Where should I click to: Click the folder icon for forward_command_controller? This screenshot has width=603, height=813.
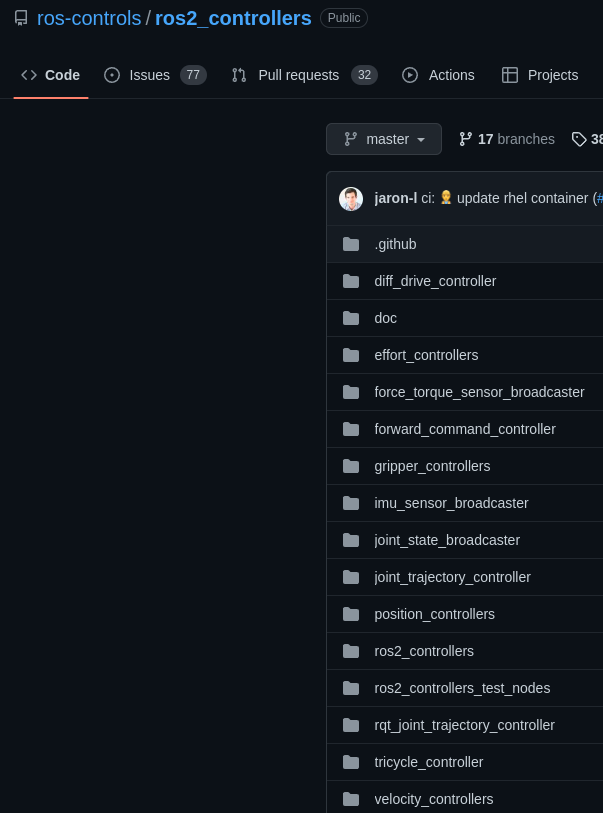point(351,429)
